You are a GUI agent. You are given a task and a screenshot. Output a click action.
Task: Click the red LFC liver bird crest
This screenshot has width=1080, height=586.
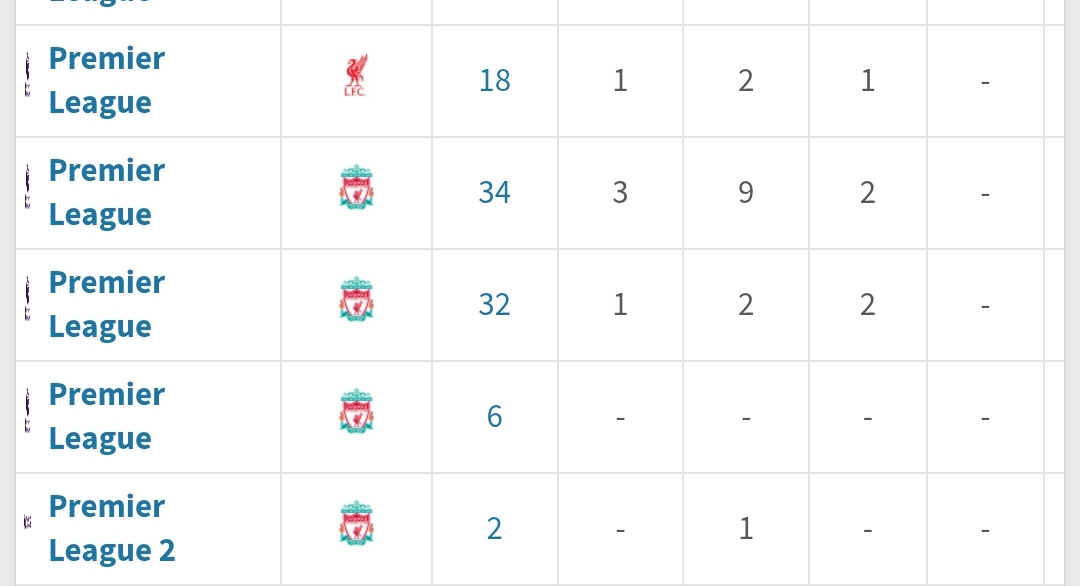coord(355,77)
